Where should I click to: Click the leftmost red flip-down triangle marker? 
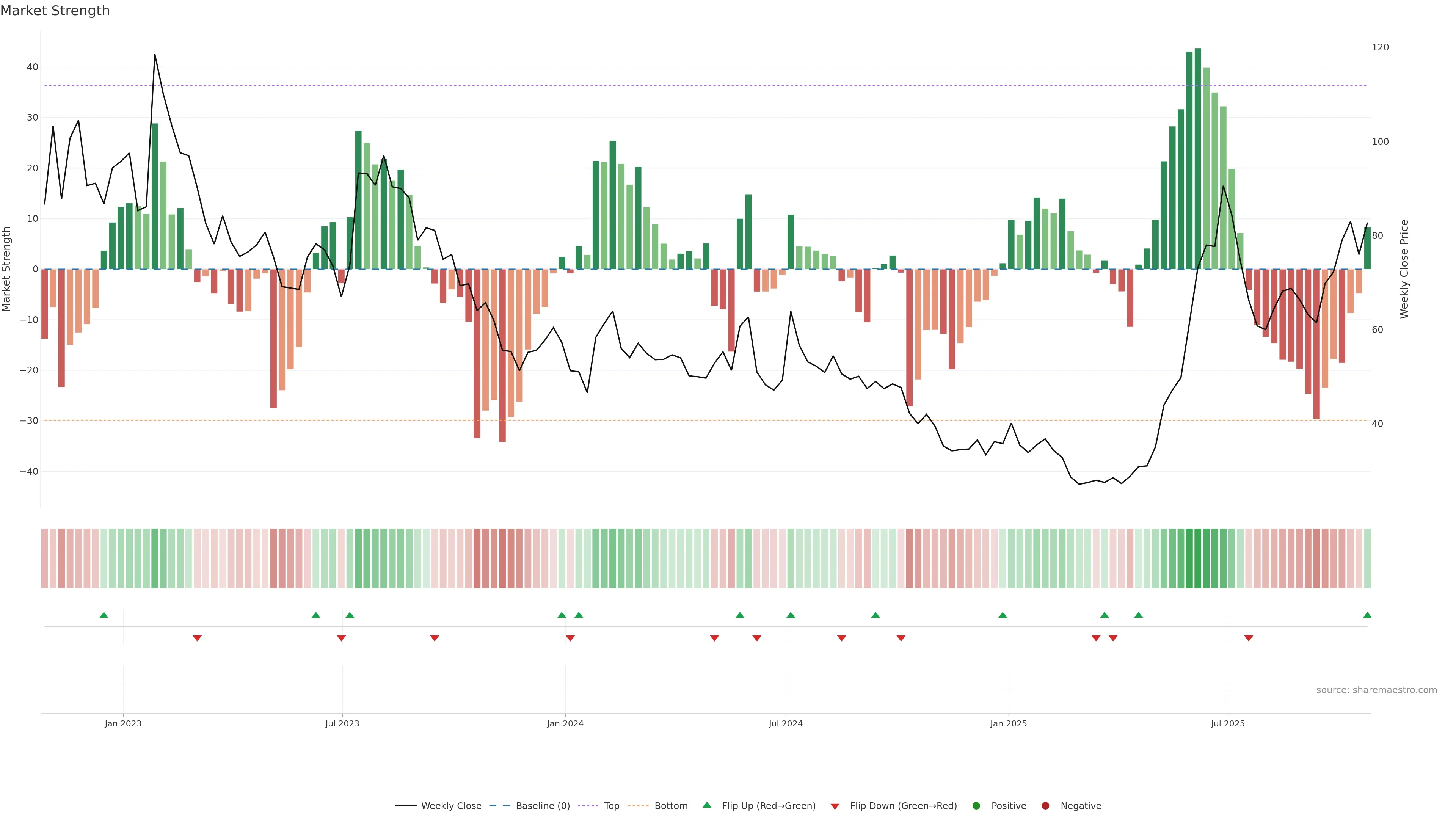[197, 638]
